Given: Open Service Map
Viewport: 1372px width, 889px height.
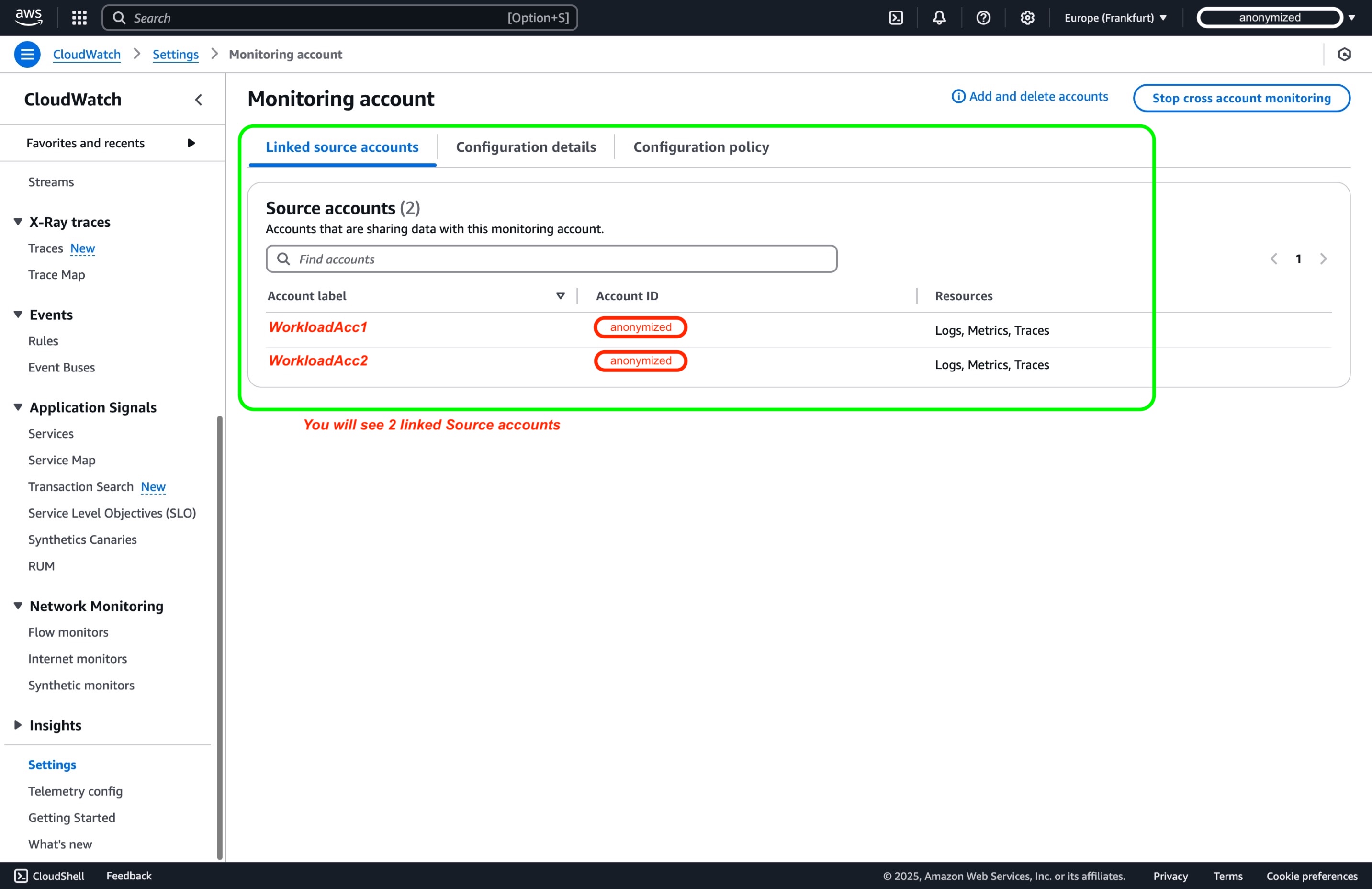Looking at the screenshot, I should [x=62, y=460].
